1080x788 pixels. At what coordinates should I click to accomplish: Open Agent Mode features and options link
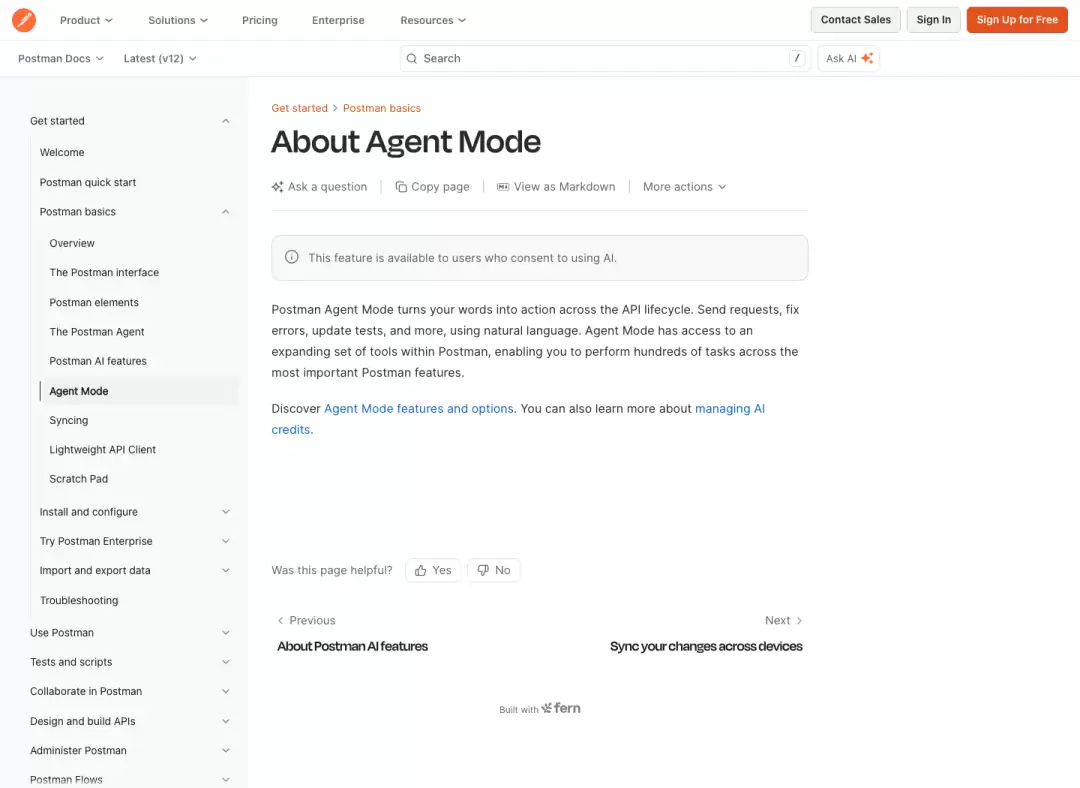point(419,408)
